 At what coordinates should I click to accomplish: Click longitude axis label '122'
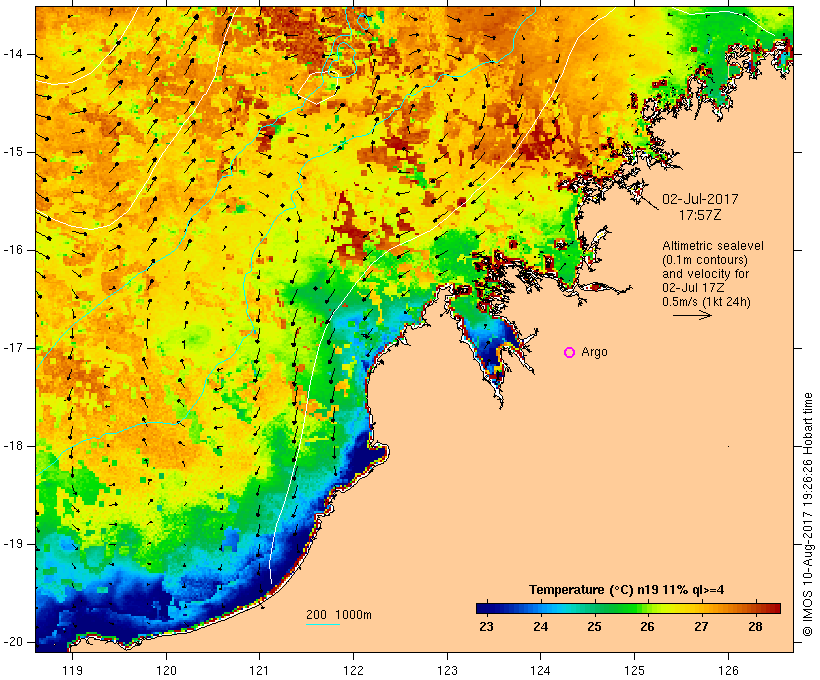(354, 670)
